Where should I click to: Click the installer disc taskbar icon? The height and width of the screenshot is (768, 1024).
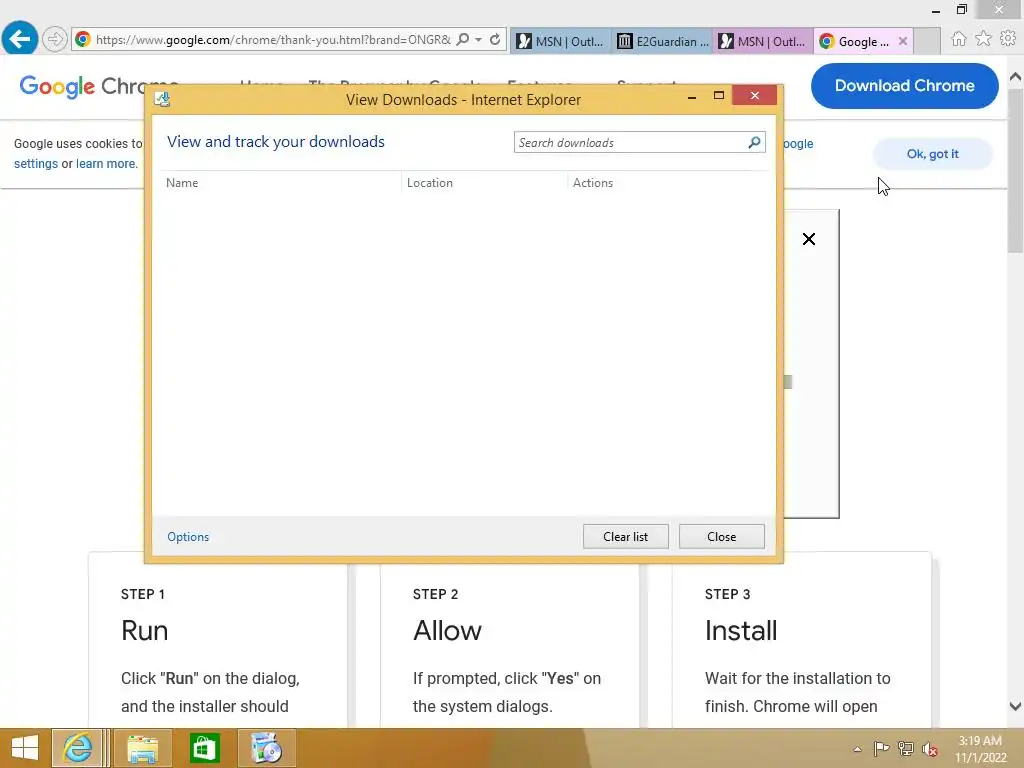[x=266, y=748]
